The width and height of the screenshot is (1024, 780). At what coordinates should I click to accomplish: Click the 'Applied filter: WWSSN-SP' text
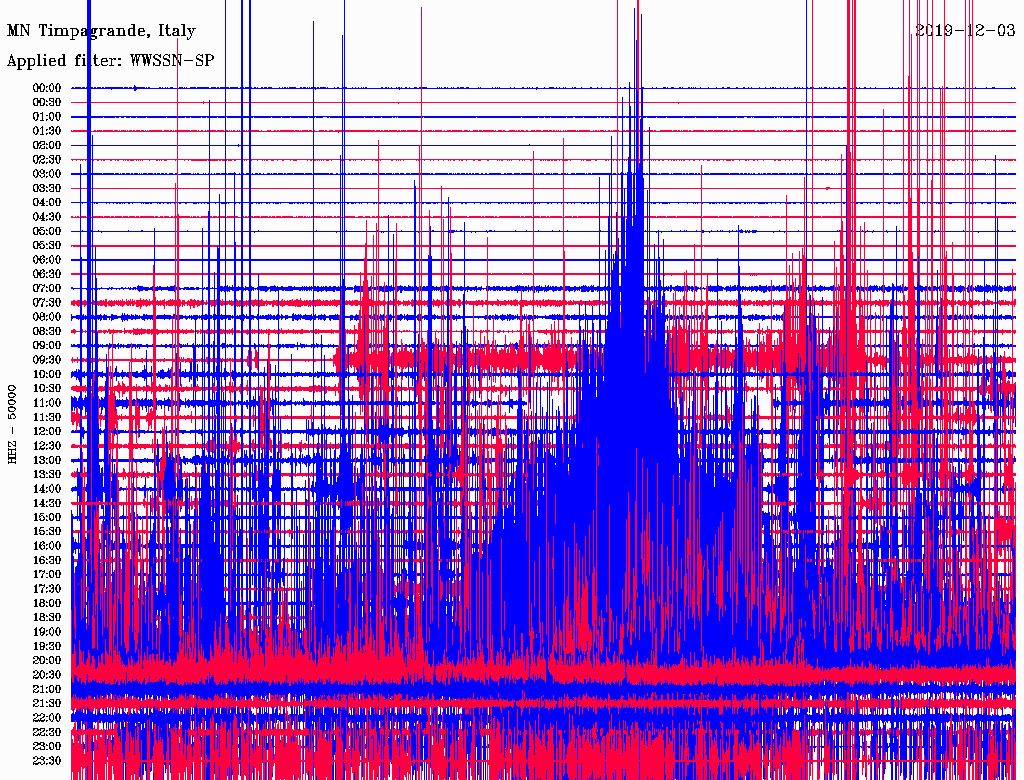click(110, 61)
